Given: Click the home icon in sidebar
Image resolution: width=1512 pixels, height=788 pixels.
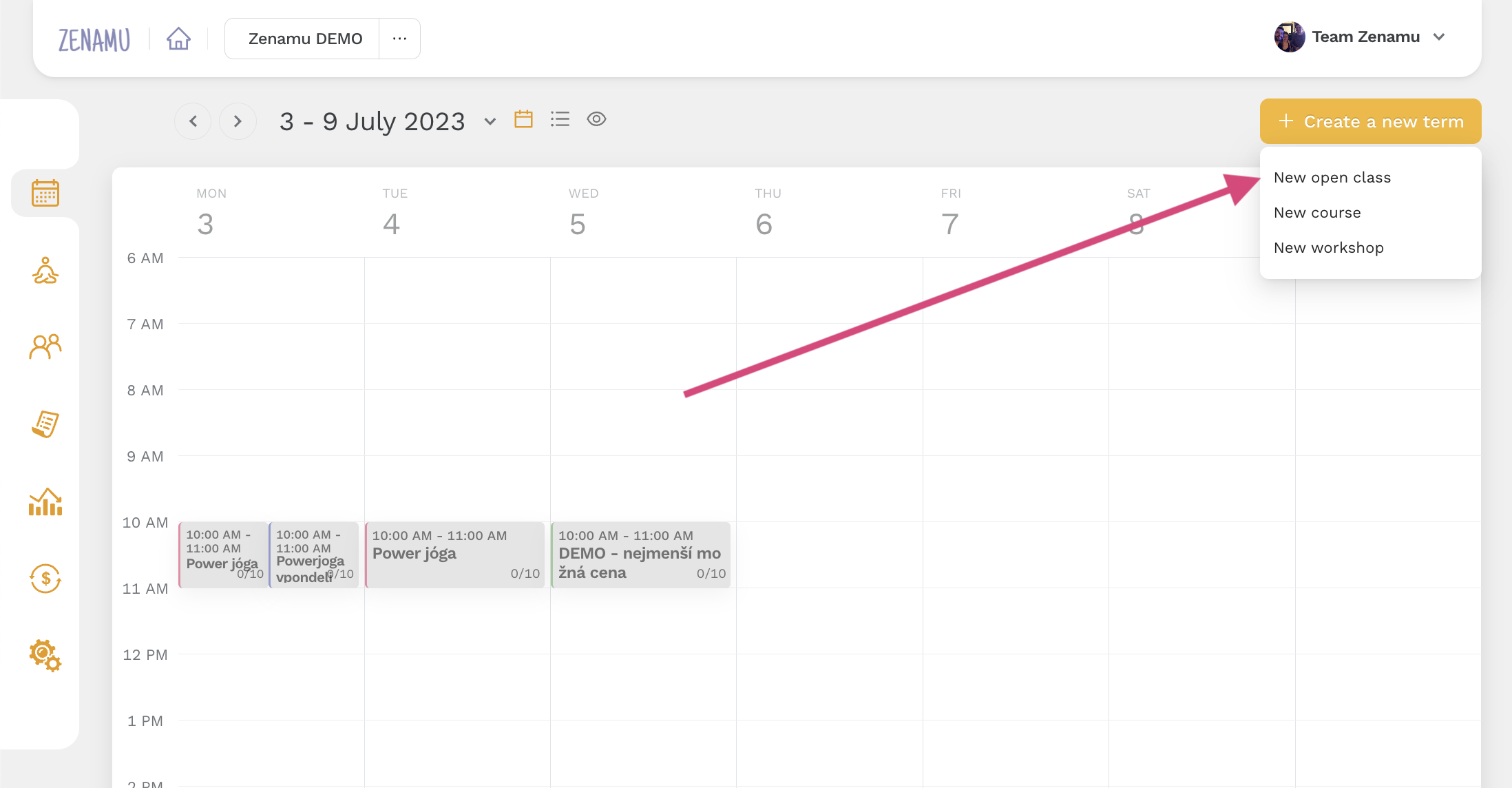Looking at the screenshot, I should 178,38.
